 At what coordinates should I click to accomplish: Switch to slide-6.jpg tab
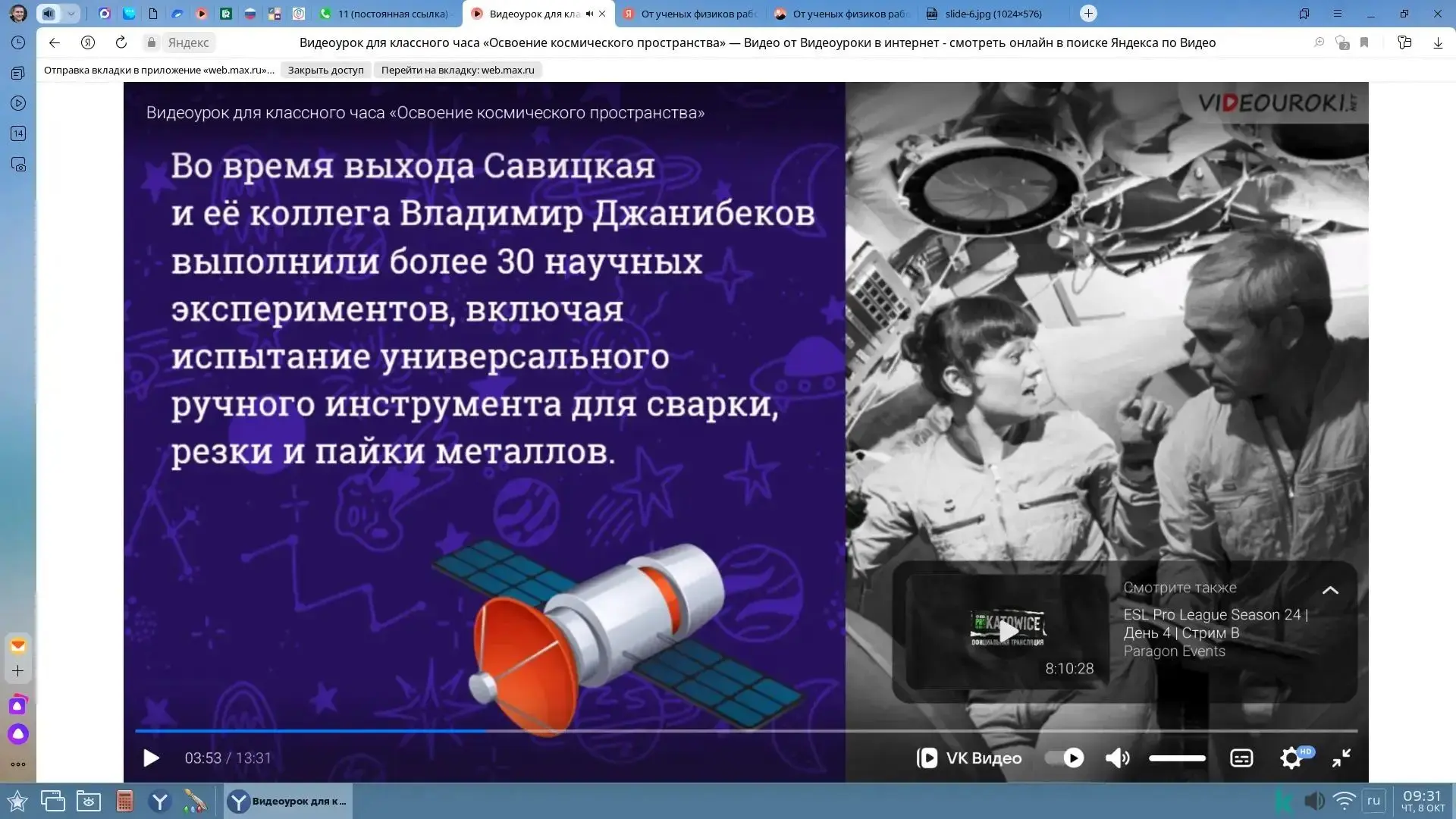(x=993, y=14)
